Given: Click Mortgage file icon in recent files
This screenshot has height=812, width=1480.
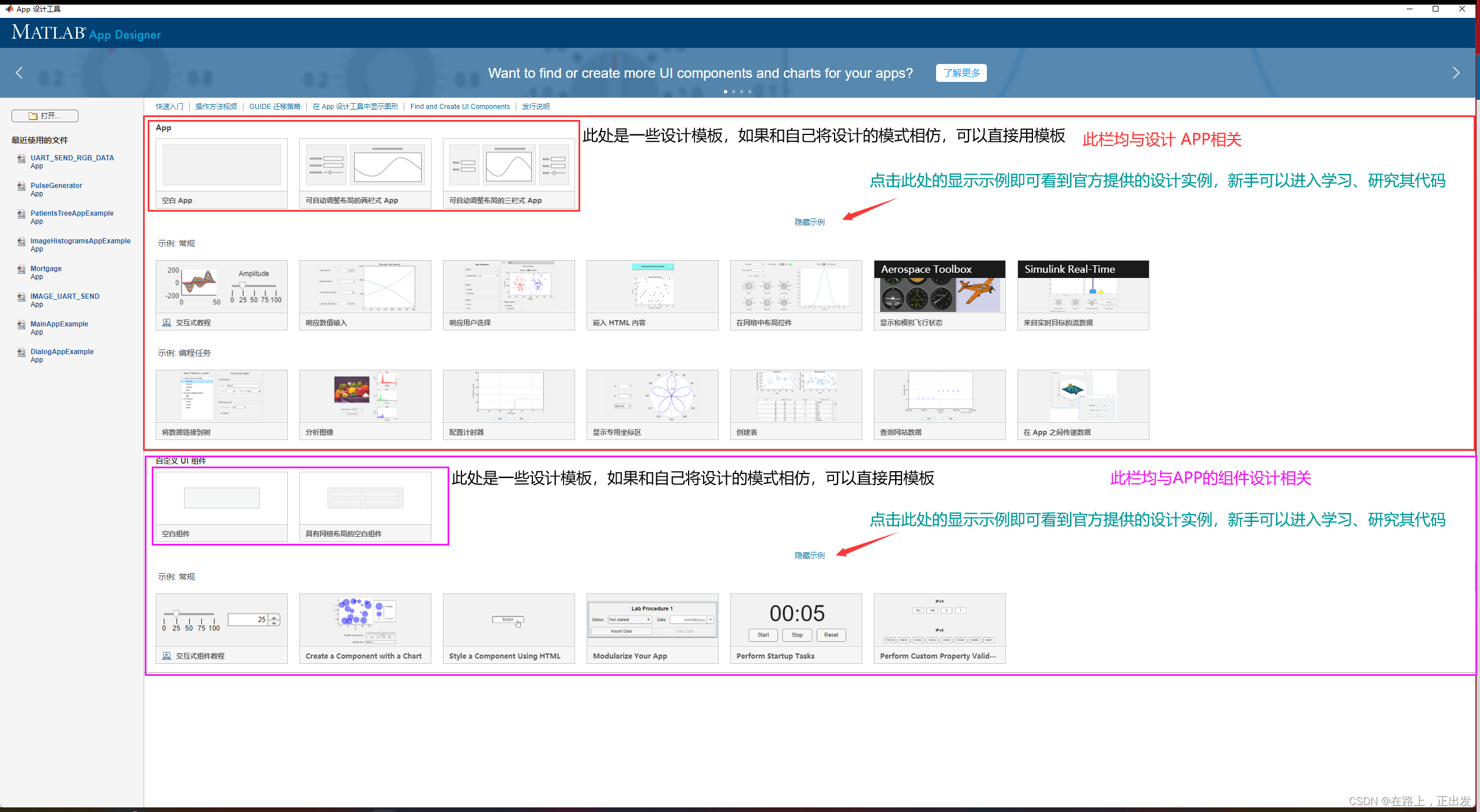Looking at the screenshot, I should pos(21,270).
